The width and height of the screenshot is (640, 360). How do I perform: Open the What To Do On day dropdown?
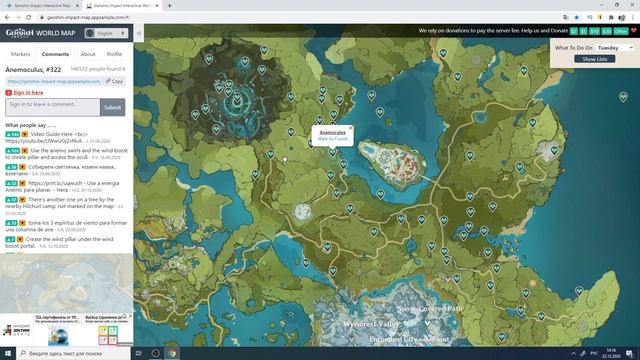click(615, 48)
